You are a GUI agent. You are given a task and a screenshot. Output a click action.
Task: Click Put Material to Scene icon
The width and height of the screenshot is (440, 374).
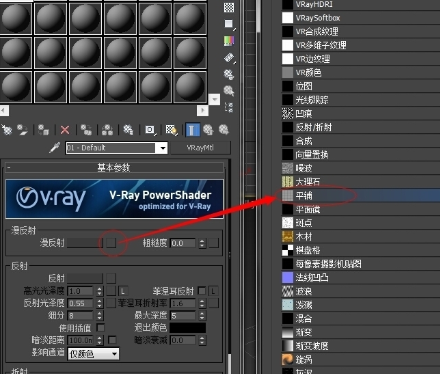(x=22, y=130)
